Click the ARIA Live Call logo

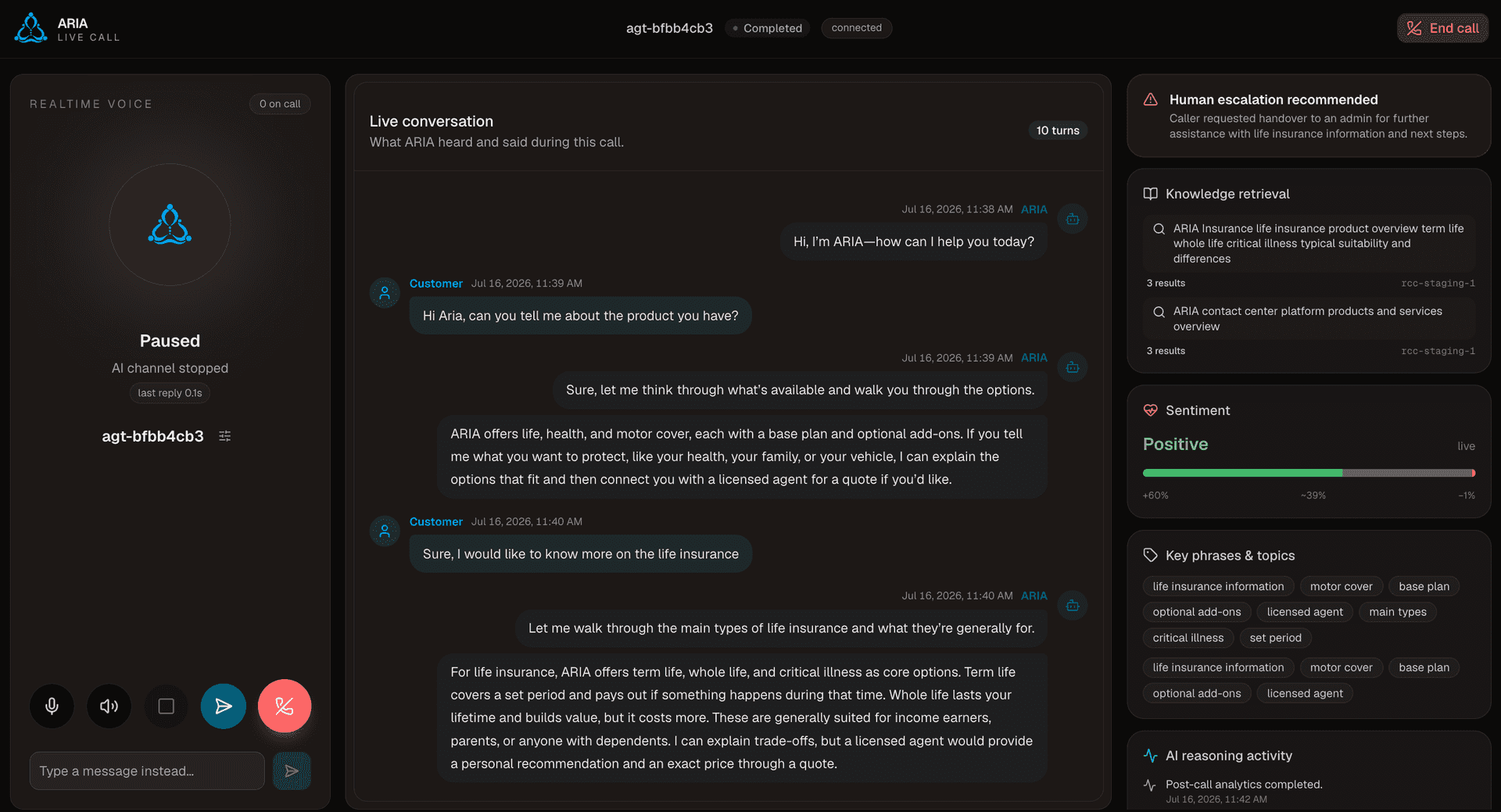[67, 28]
